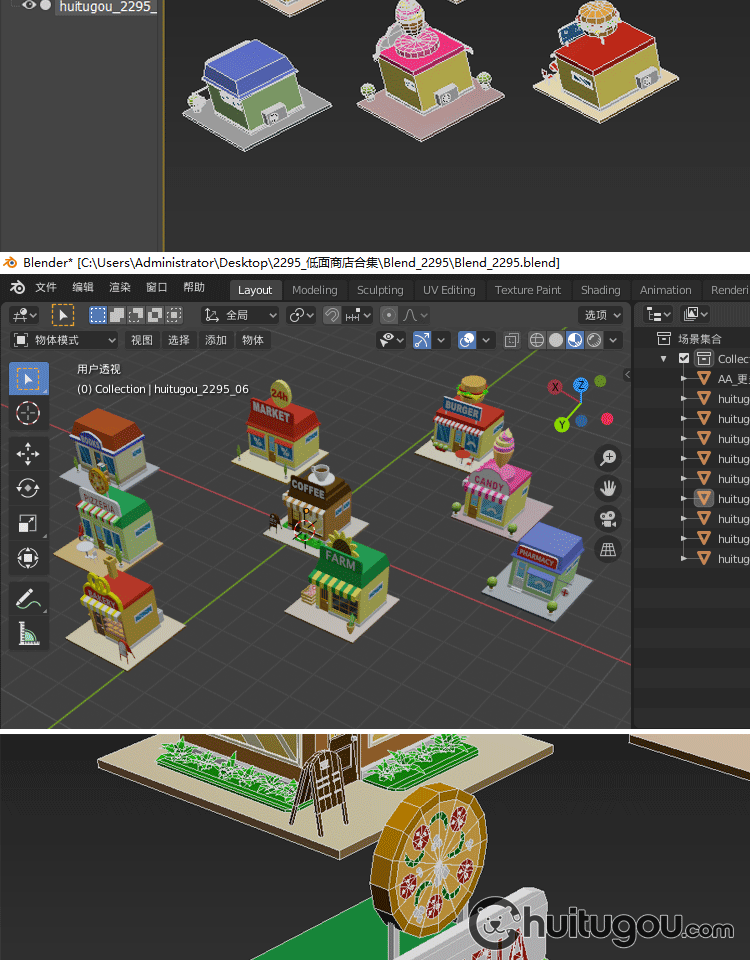Select the 3D Cursor tool
The height and width of the screenshot is (960, 750).
click(x=28, y=412)
